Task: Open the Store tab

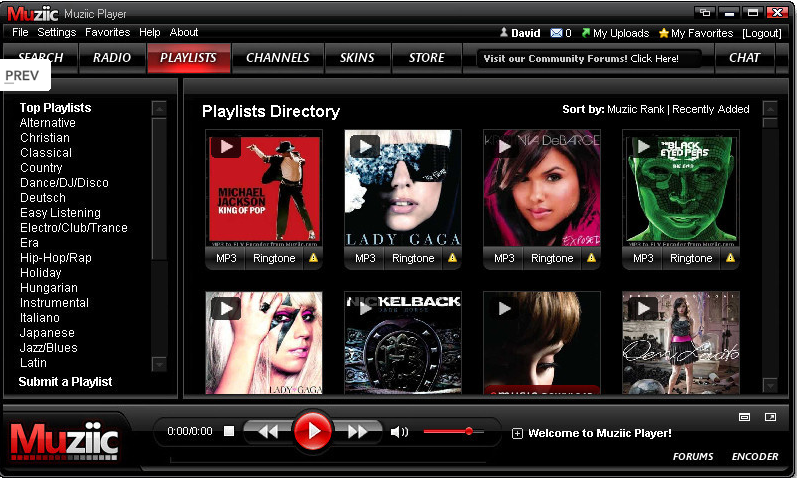Action: (x=427, y=58)
